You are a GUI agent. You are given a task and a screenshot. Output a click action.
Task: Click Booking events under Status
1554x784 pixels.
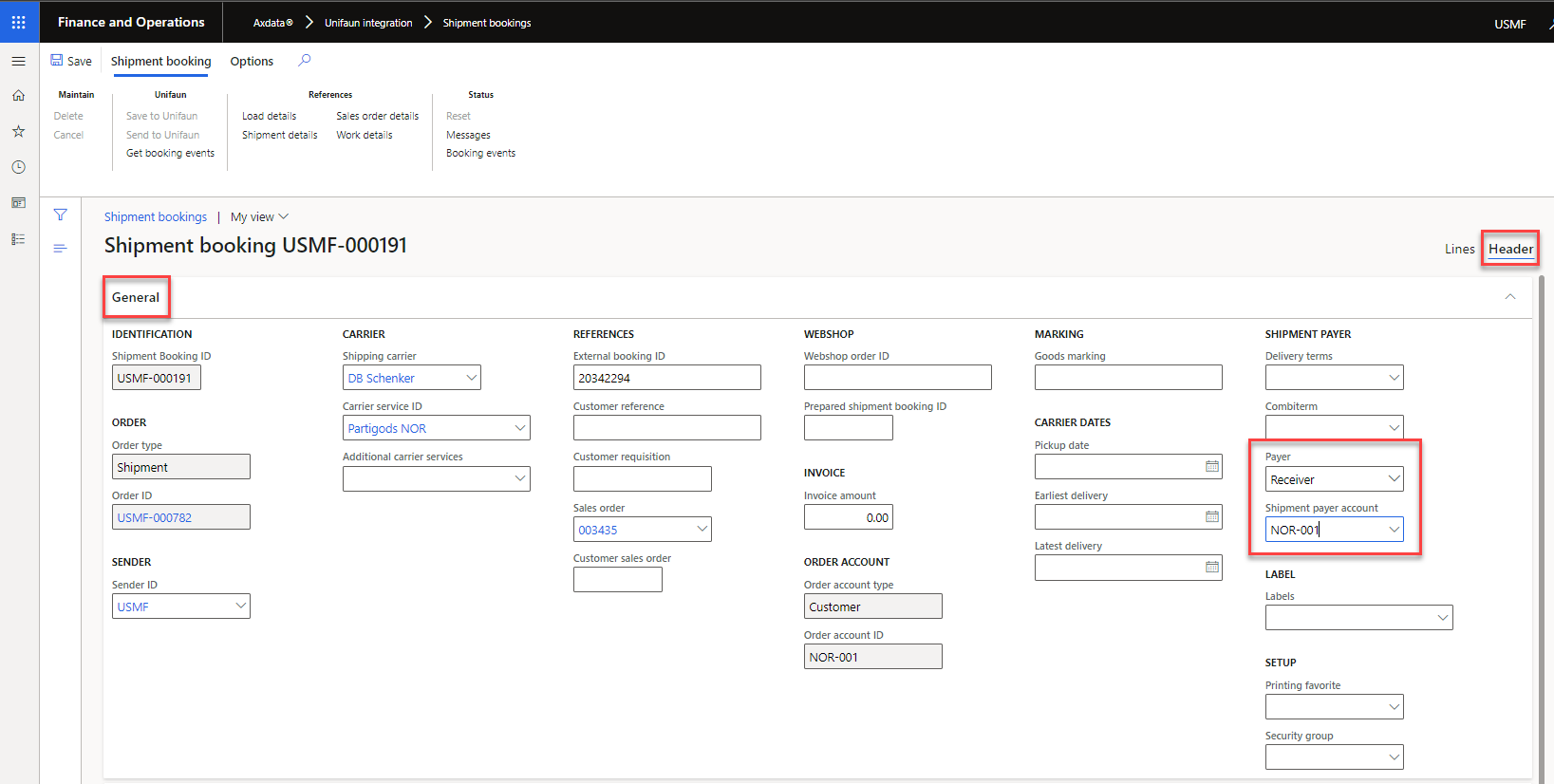pyautogui.click(x=480, y=153)
